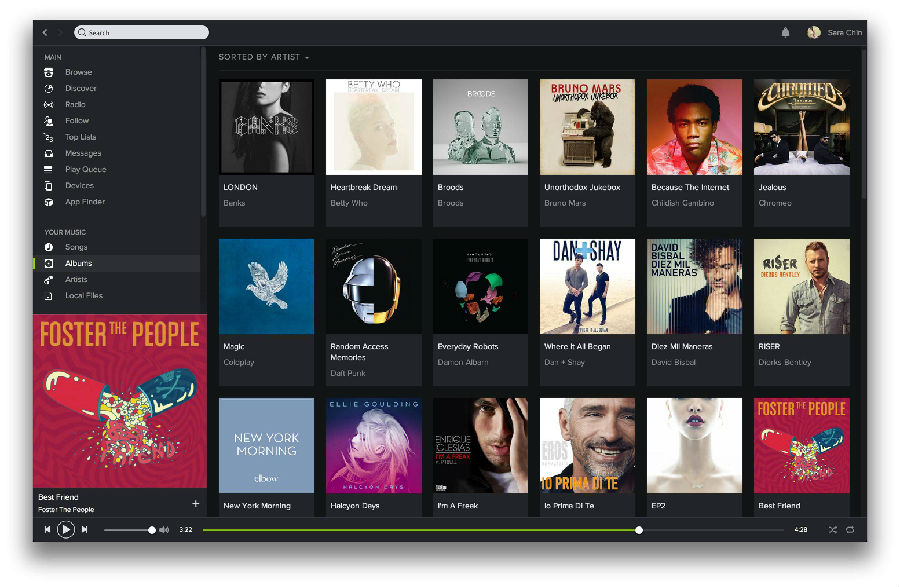Open Sara Chin user account menu
Image resolution: width=899 pixels, height=587 pixels.
point(836,32)
